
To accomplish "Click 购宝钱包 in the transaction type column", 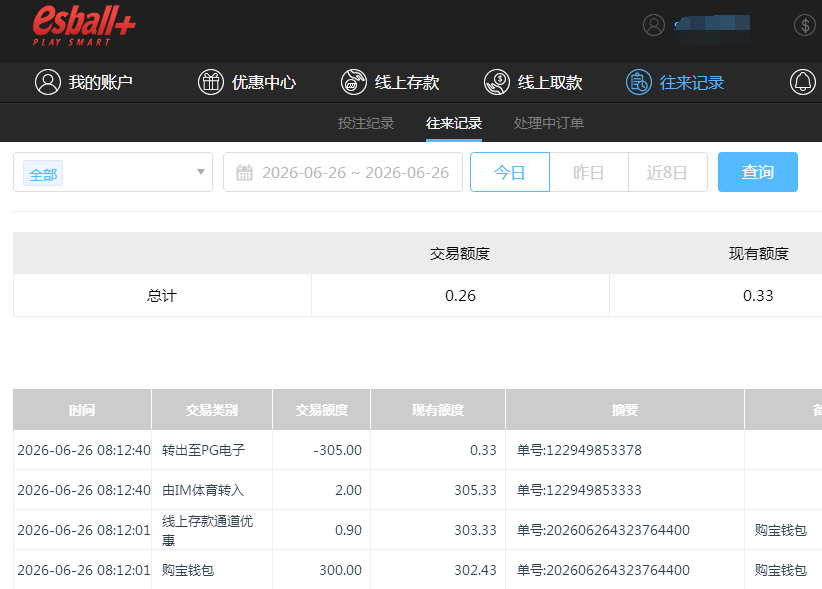I will 188,570.
